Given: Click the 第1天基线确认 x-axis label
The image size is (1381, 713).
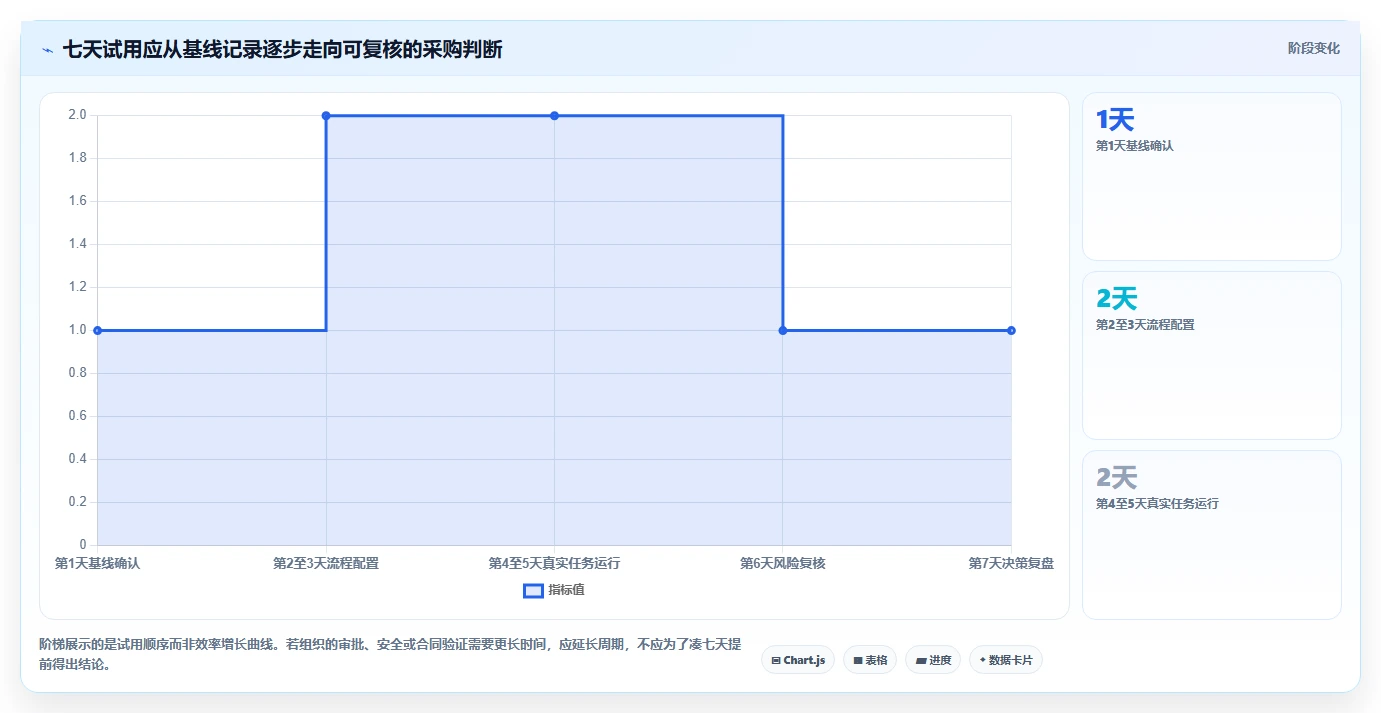Looking at the screenshot, I should click(97, 563).
